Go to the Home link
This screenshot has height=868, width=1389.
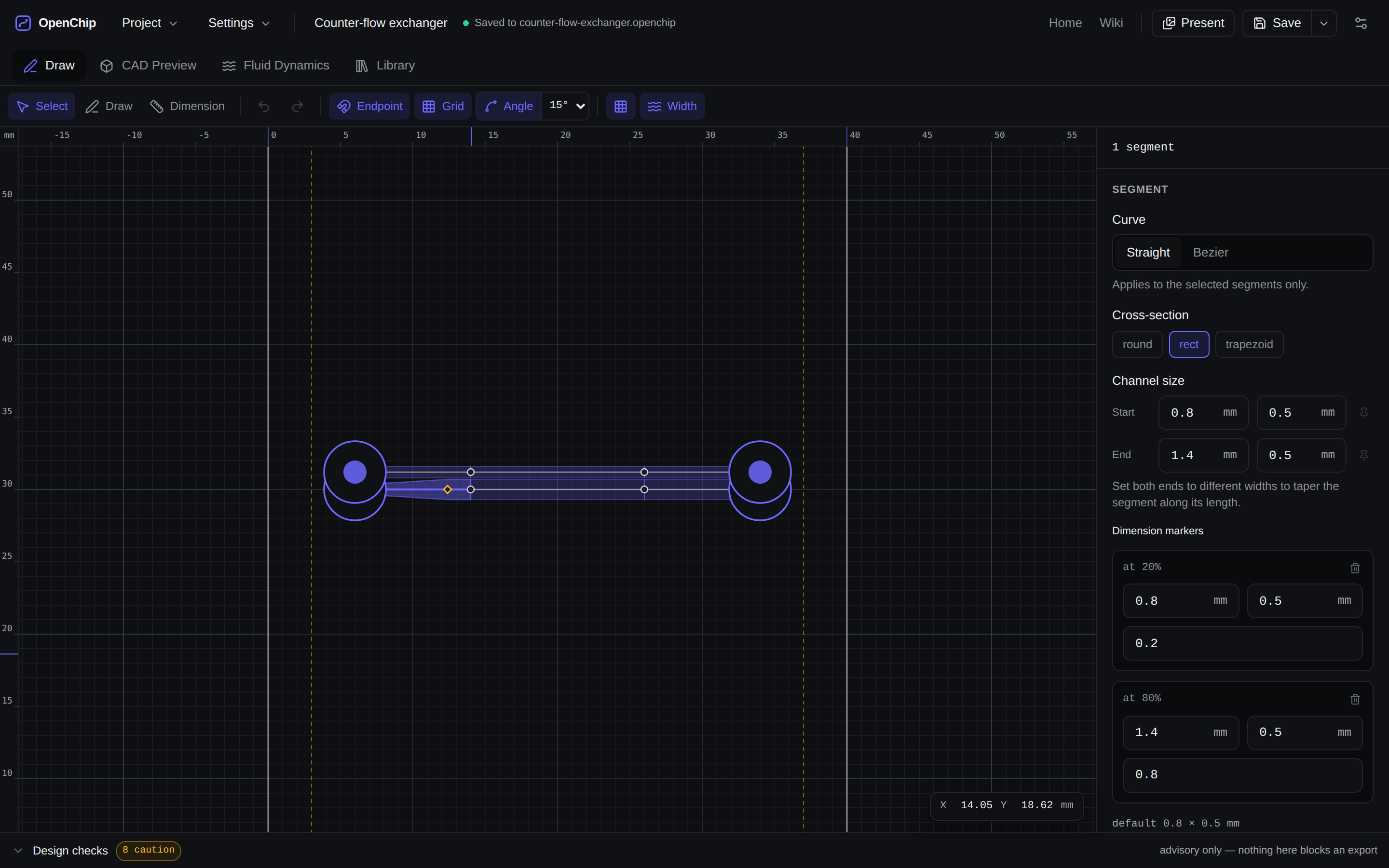point(1065,23)
